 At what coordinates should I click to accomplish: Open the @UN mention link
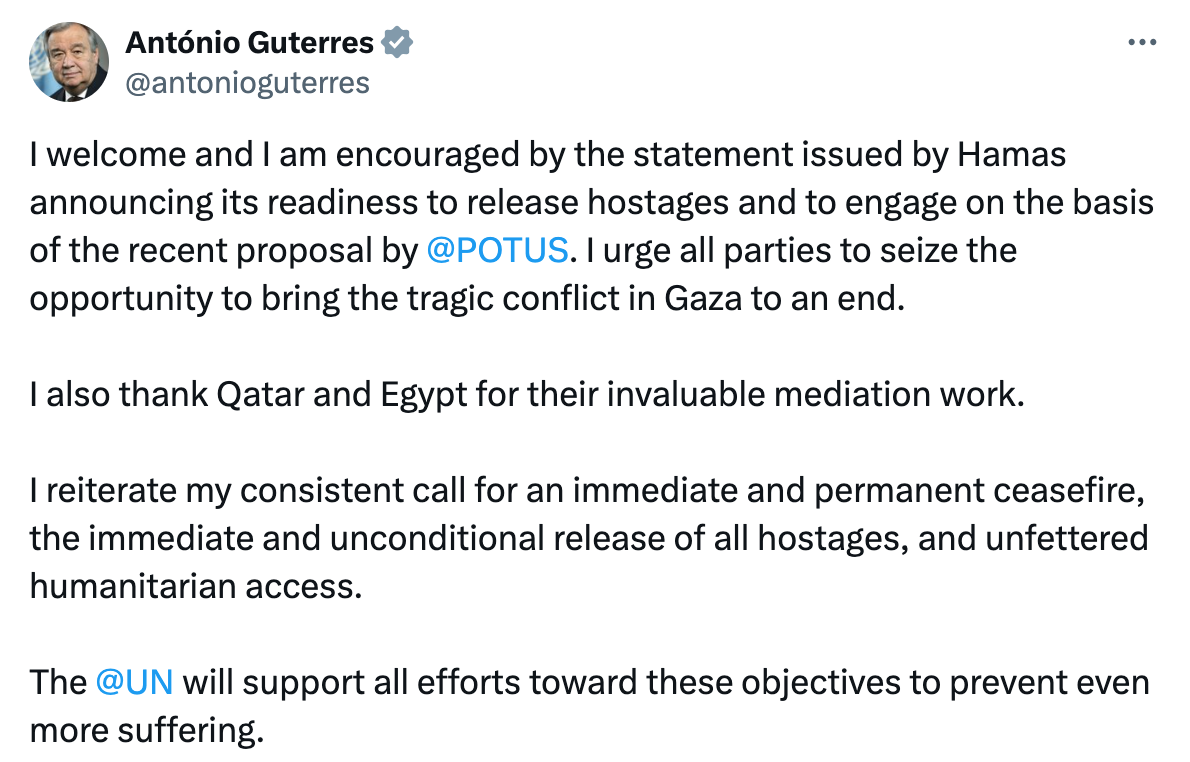click(135, 682)
